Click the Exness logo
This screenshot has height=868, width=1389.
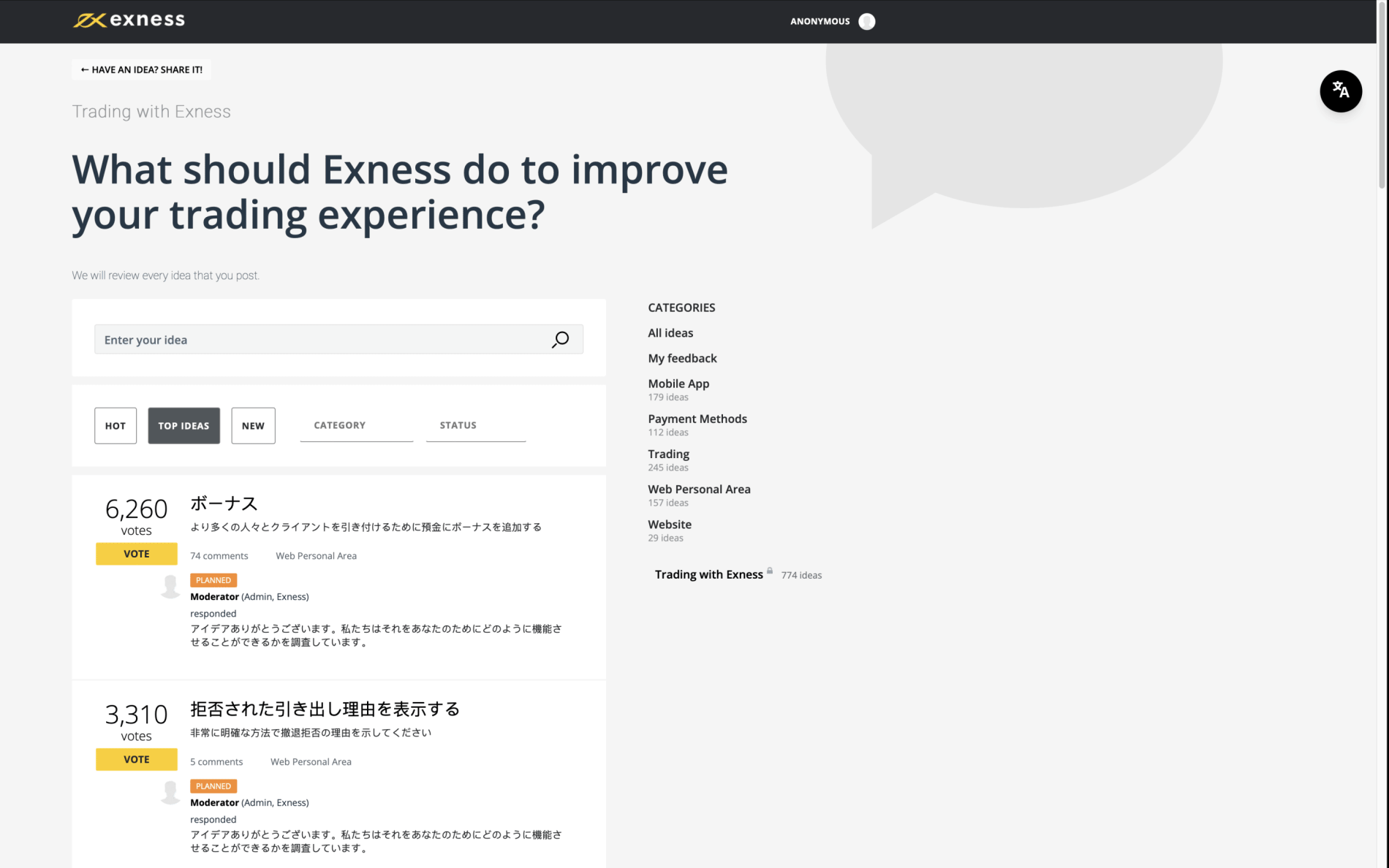click(x=129, y=20)
